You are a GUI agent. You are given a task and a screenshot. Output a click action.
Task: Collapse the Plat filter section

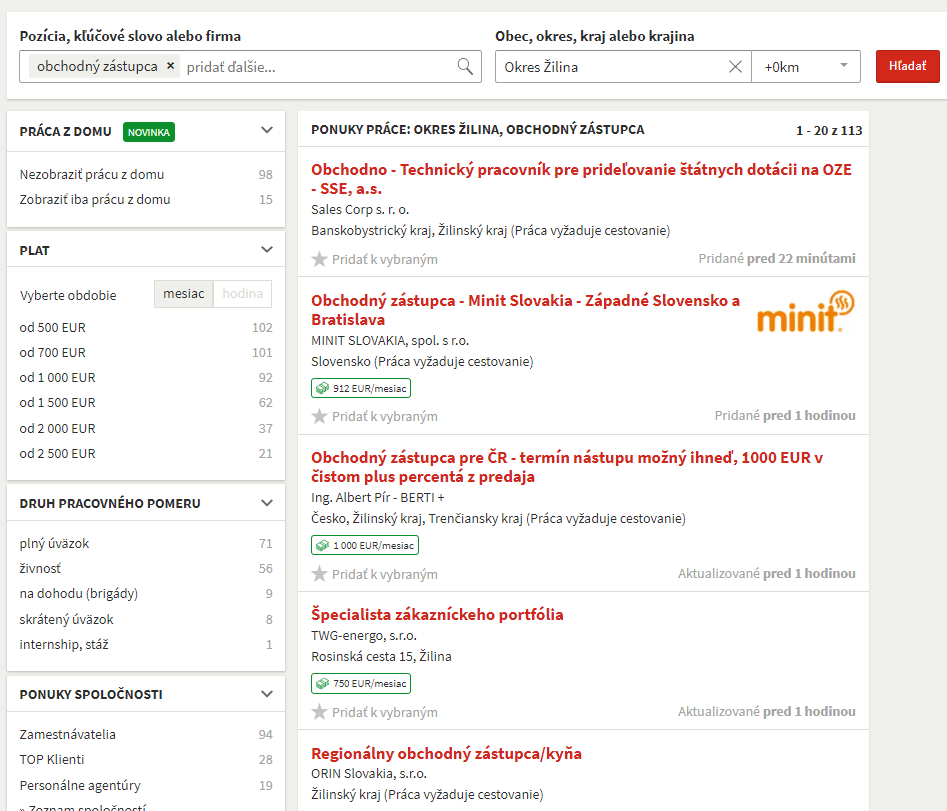pyautogui.click(x=267, y=249)
